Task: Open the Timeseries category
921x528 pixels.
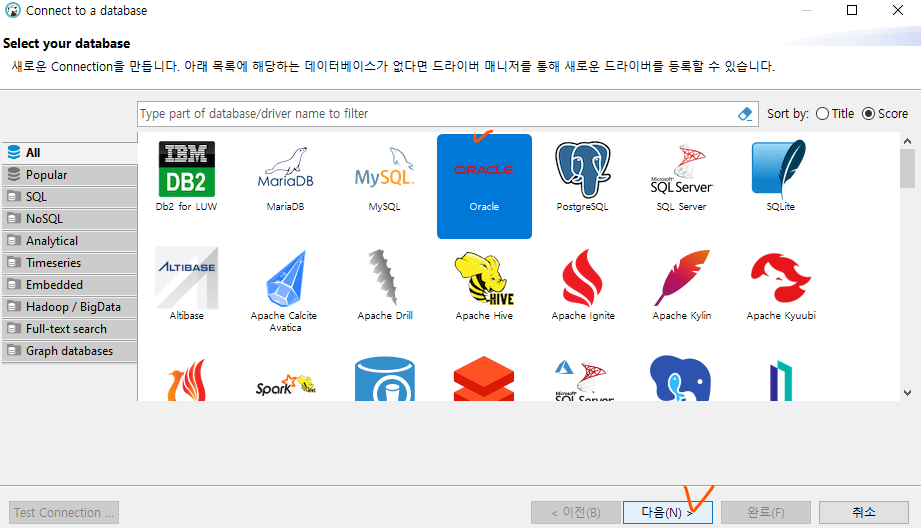Action: point(69,263)
